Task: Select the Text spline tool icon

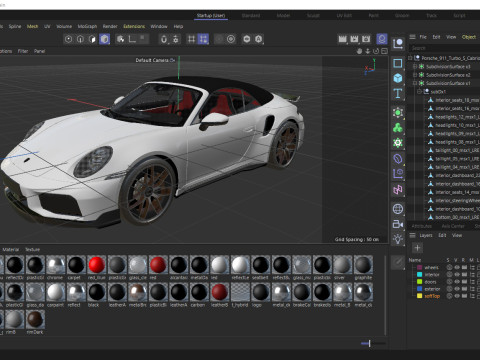Action: click(x=398, y=94)
